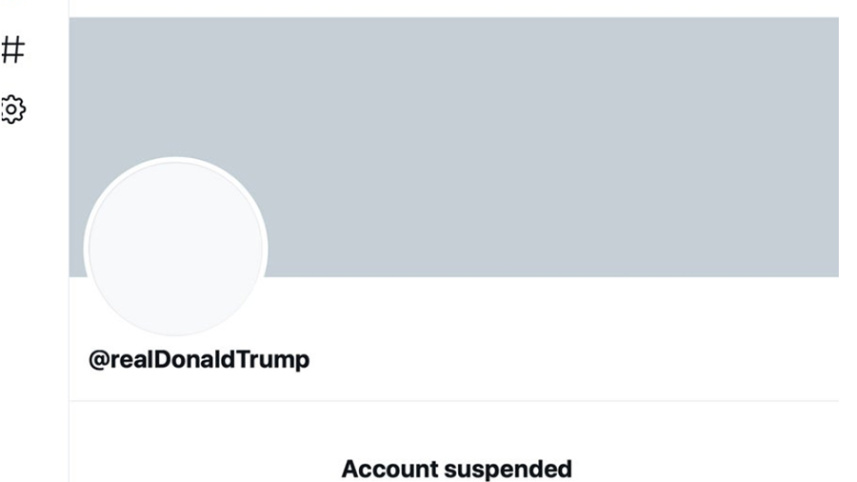Click the empty circular profile avatar

(176, 248)
